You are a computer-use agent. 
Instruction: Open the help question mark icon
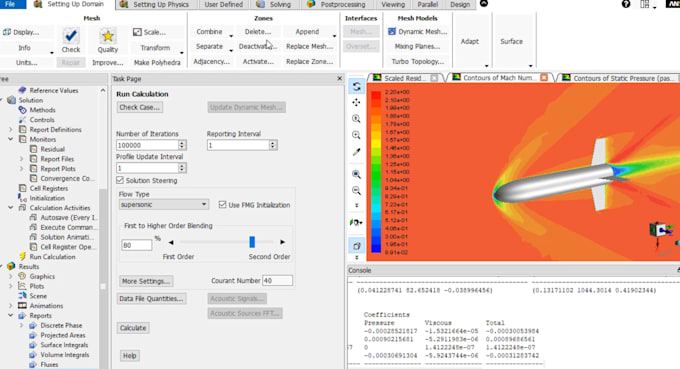[626, 4]
